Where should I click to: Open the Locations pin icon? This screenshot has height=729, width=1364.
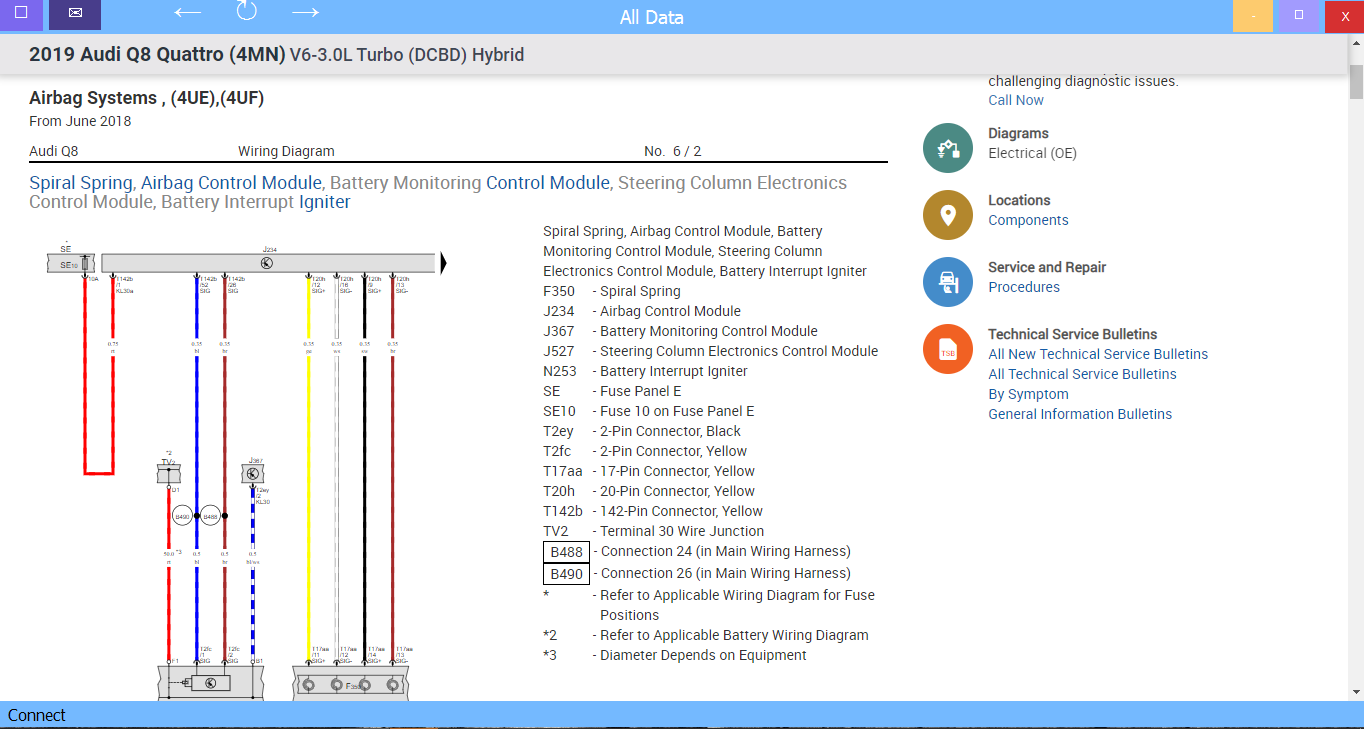[948, 215]
